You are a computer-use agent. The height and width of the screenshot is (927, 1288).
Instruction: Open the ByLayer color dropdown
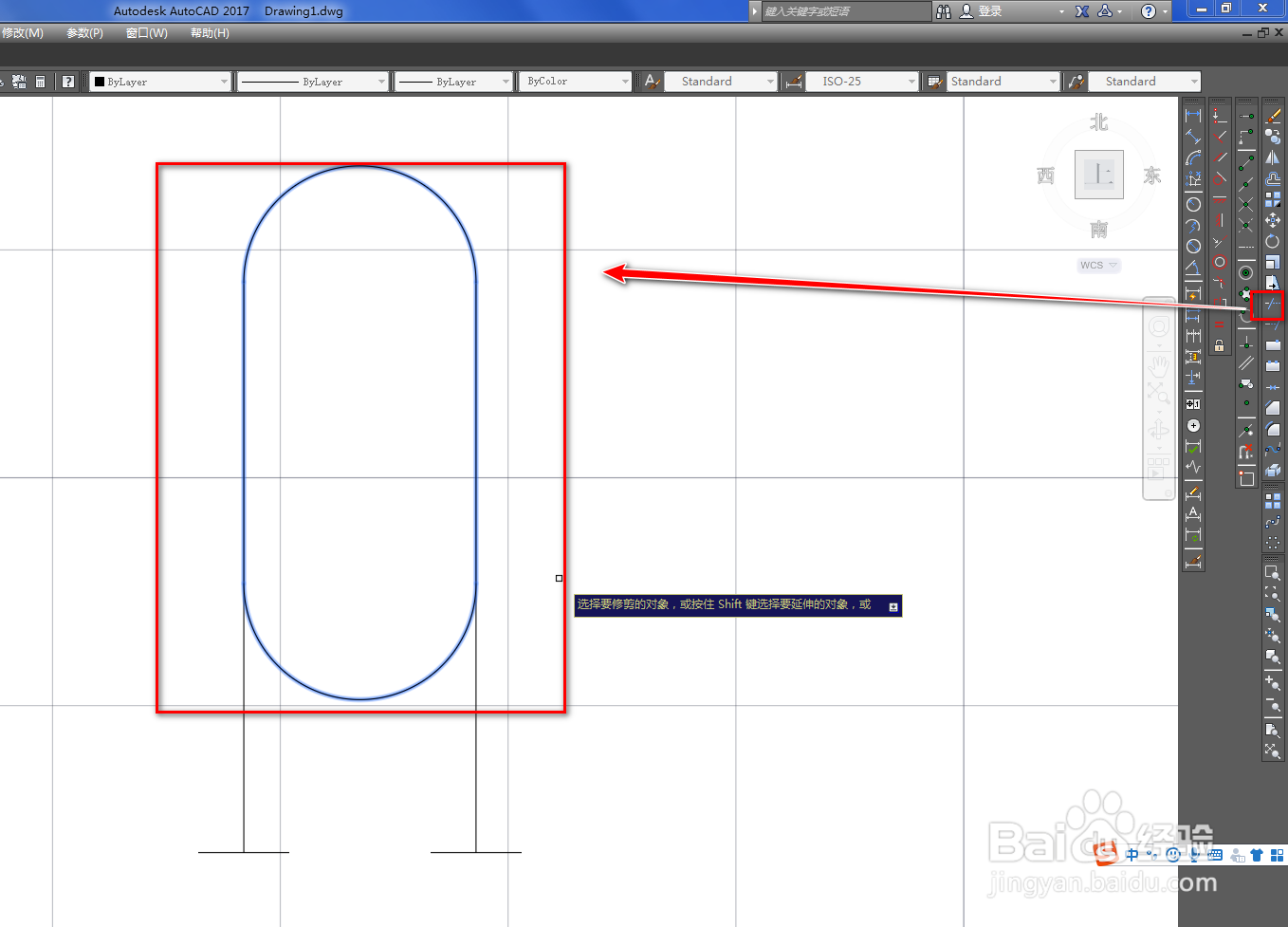(x=160, y=82)
